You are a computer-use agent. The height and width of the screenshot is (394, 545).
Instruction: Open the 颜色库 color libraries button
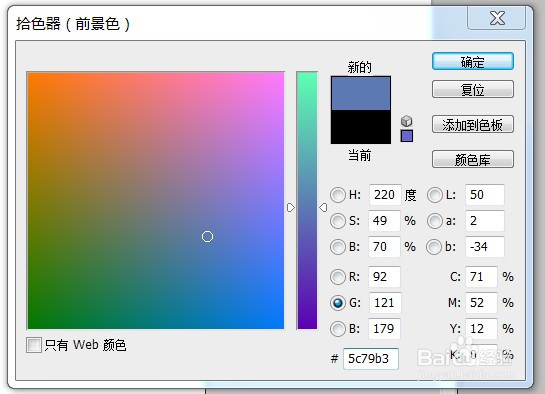[x=473, y=159]
